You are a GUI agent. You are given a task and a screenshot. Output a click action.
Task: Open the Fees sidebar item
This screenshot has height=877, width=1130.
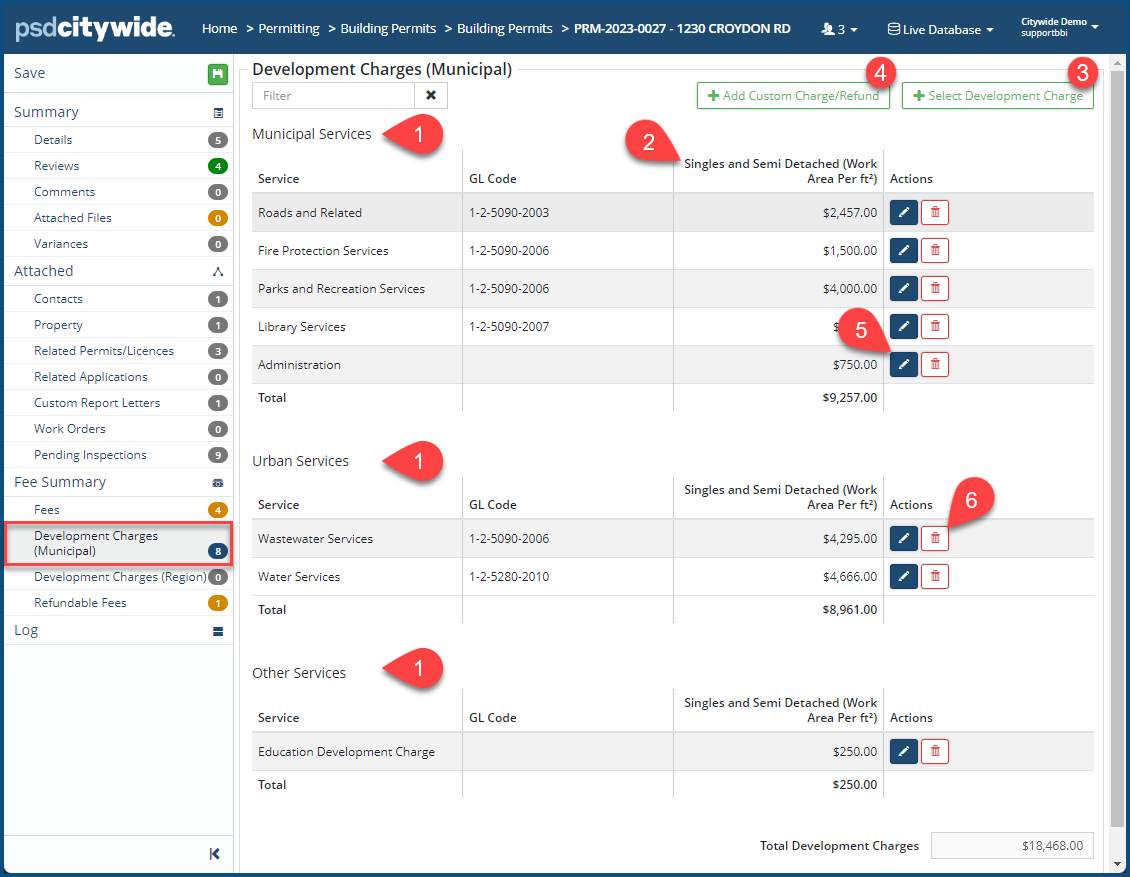(x=47, y=510)
